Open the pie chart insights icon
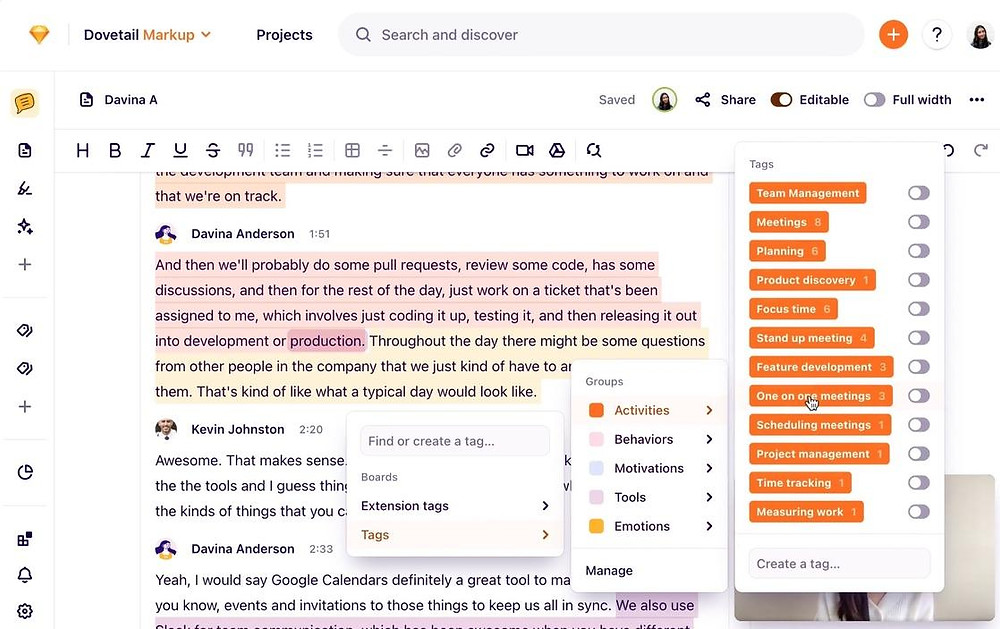 coord(25,472)
